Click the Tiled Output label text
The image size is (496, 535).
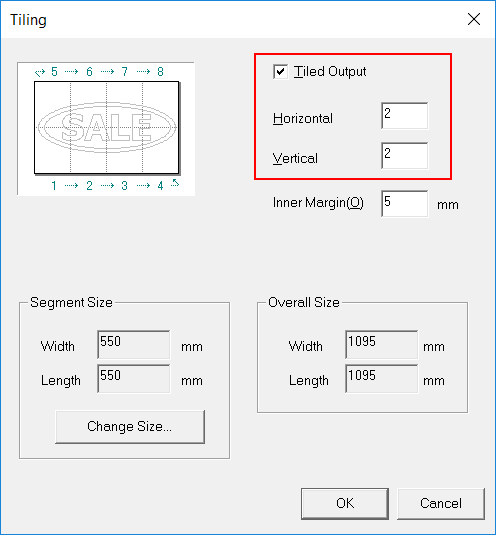(330, 72)
